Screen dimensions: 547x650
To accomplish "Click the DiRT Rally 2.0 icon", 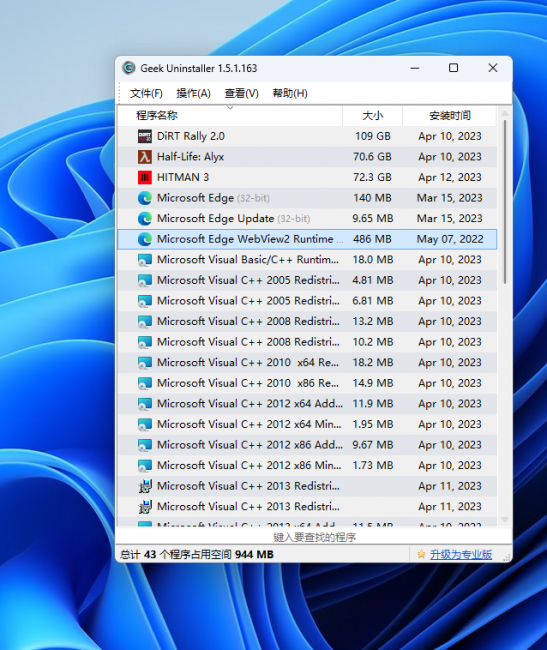I will pyautogui.click(x=145, y=136).
